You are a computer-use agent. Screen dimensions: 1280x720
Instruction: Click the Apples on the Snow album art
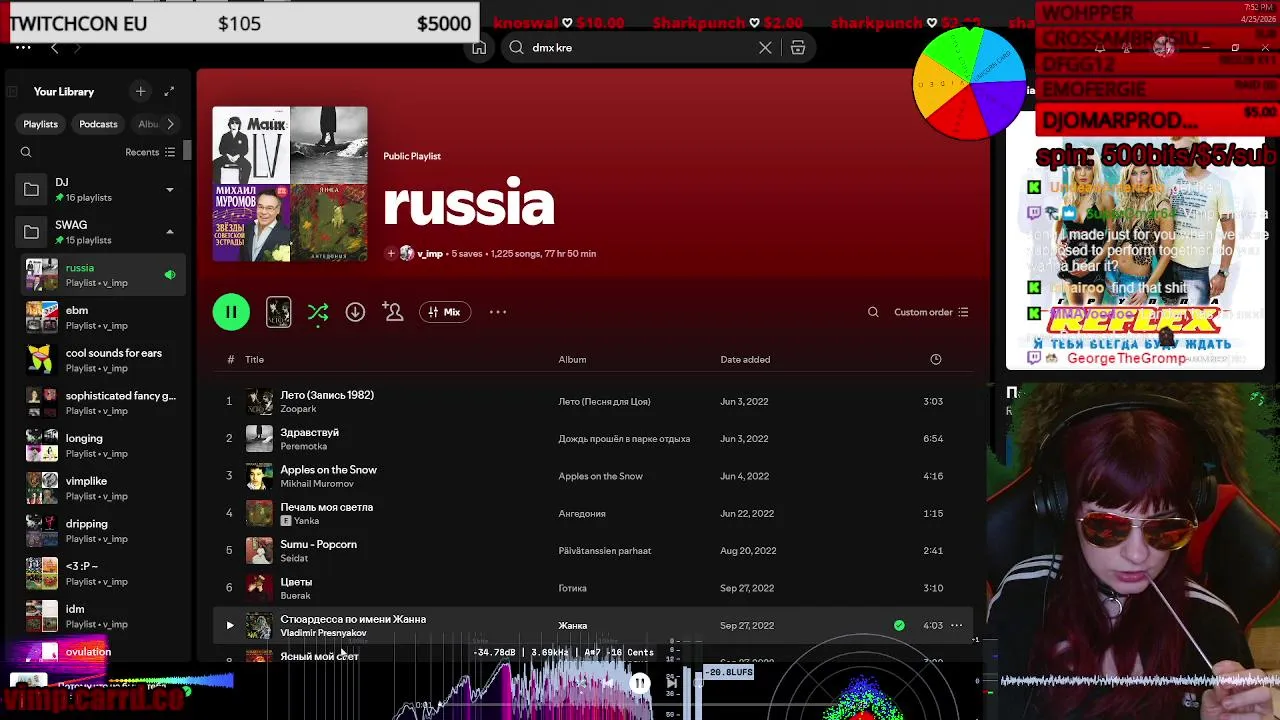[259, 476]
